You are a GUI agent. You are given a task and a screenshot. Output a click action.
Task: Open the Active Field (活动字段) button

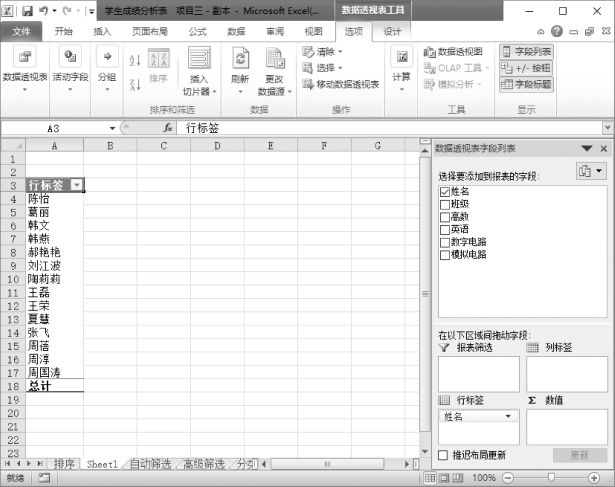[x=70, y=69]
